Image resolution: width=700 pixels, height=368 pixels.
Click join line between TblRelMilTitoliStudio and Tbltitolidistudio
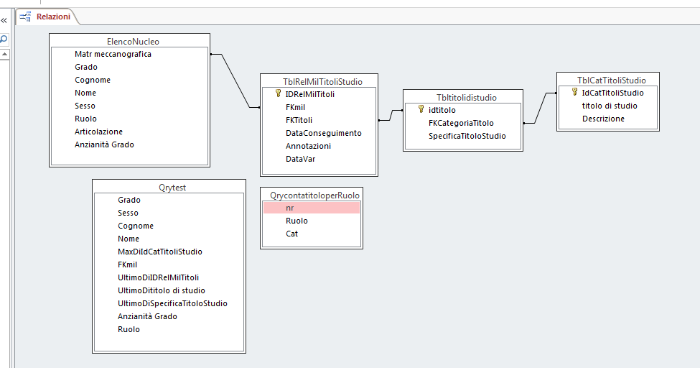(x=391, y=115)
